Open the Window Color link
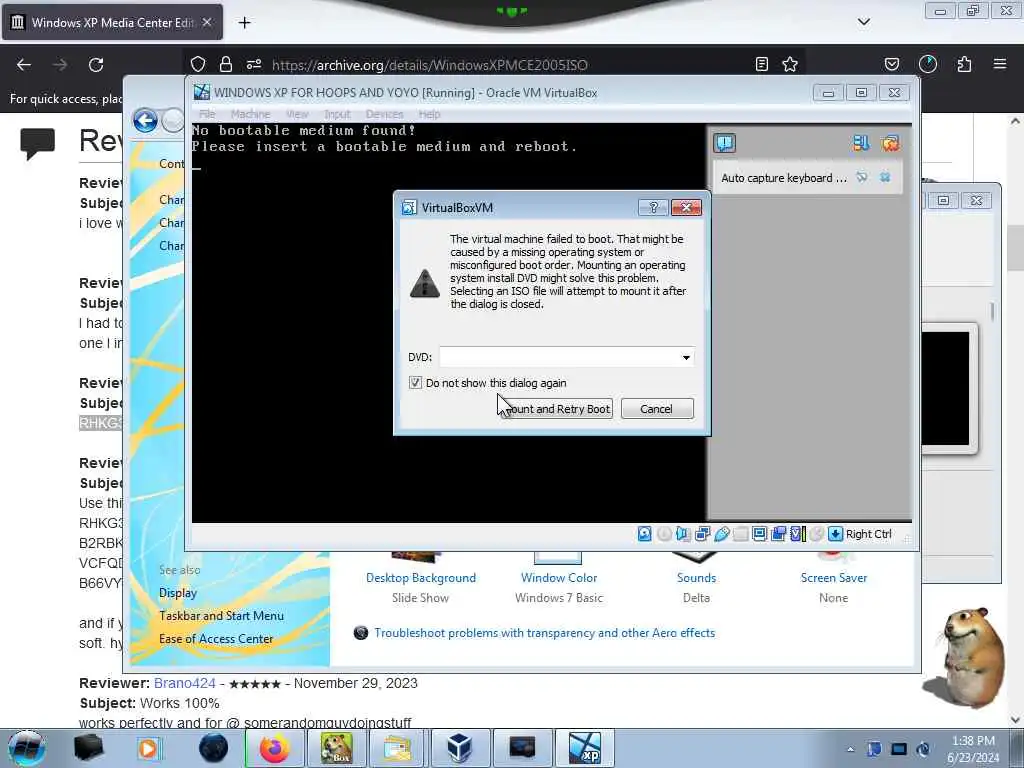Viewport: 1024px width, 768px height. 559,578
